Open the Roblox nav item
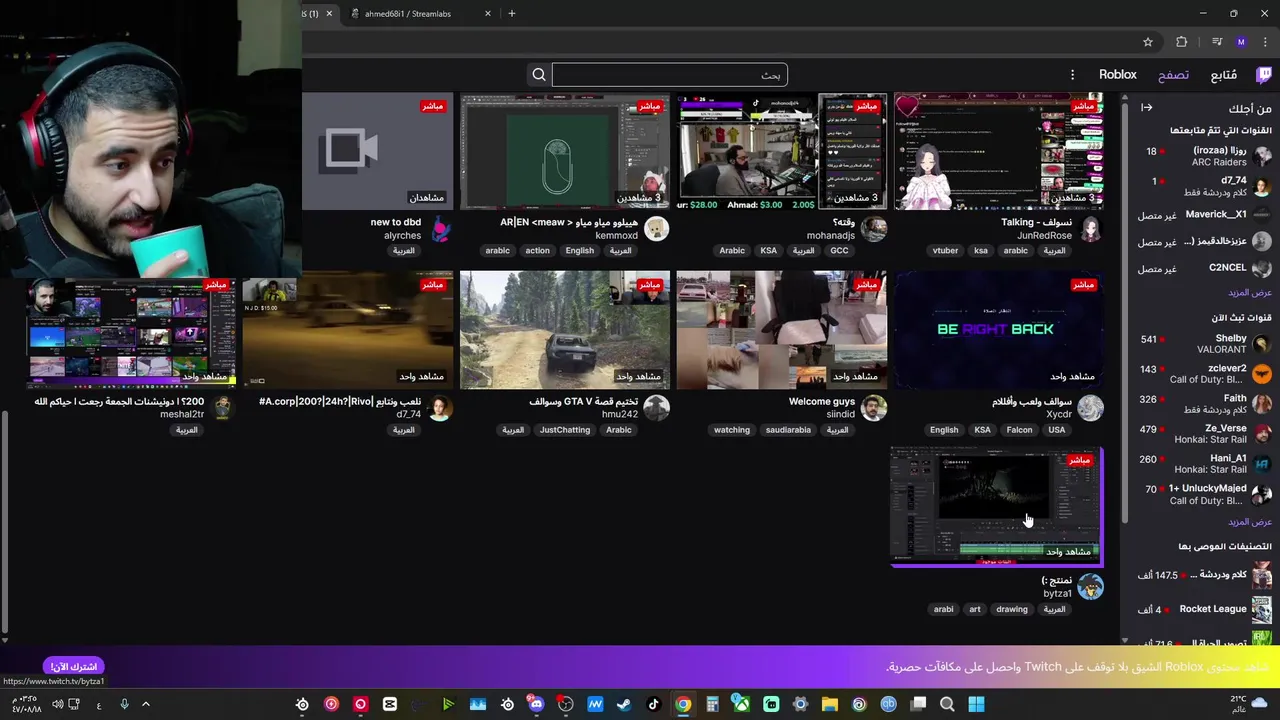This screenshot has width=1280, height=720. (1118, 75)
